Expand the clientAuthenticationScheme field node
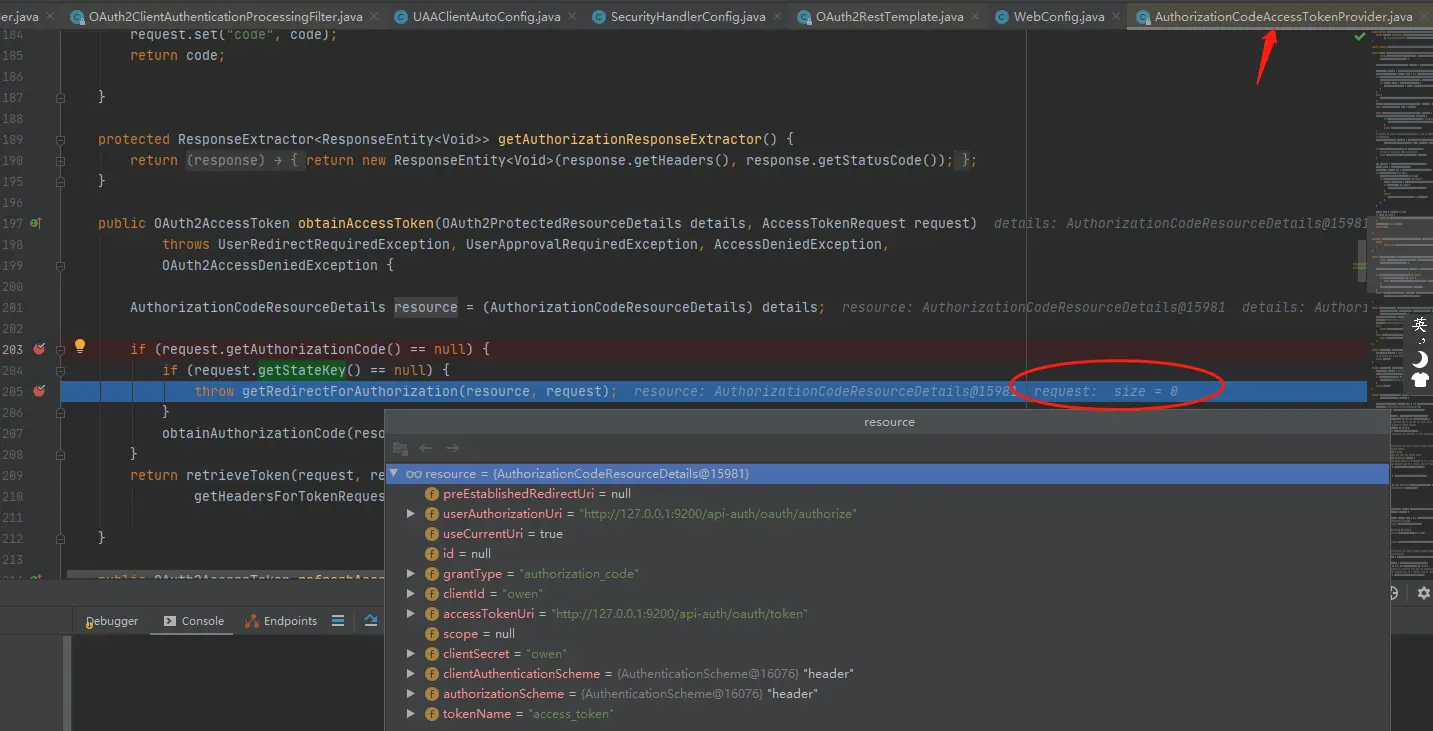1433x731 pixels. click(411, 673)
